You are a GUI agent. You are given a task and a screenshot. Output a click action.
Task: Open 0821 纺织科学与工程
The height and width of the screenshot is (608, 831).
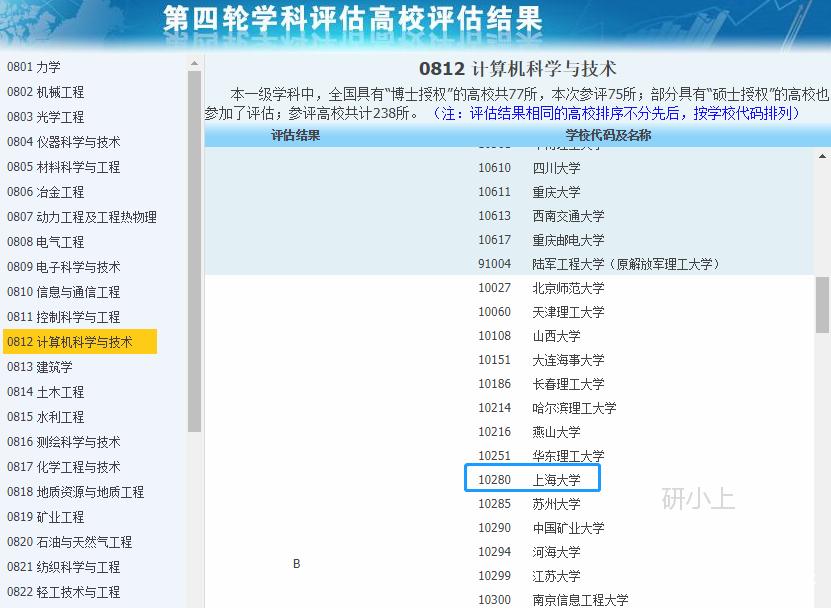(x=64, y=567)
